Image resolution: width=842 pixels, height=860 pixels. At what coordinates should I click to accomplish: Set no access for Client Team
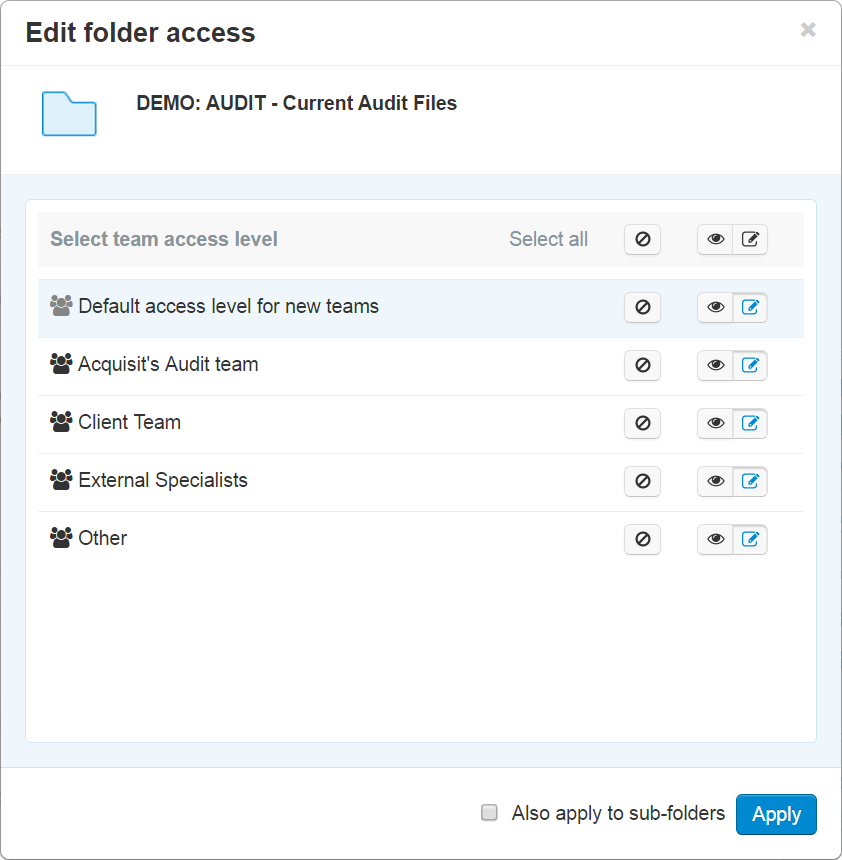[642, 424]
